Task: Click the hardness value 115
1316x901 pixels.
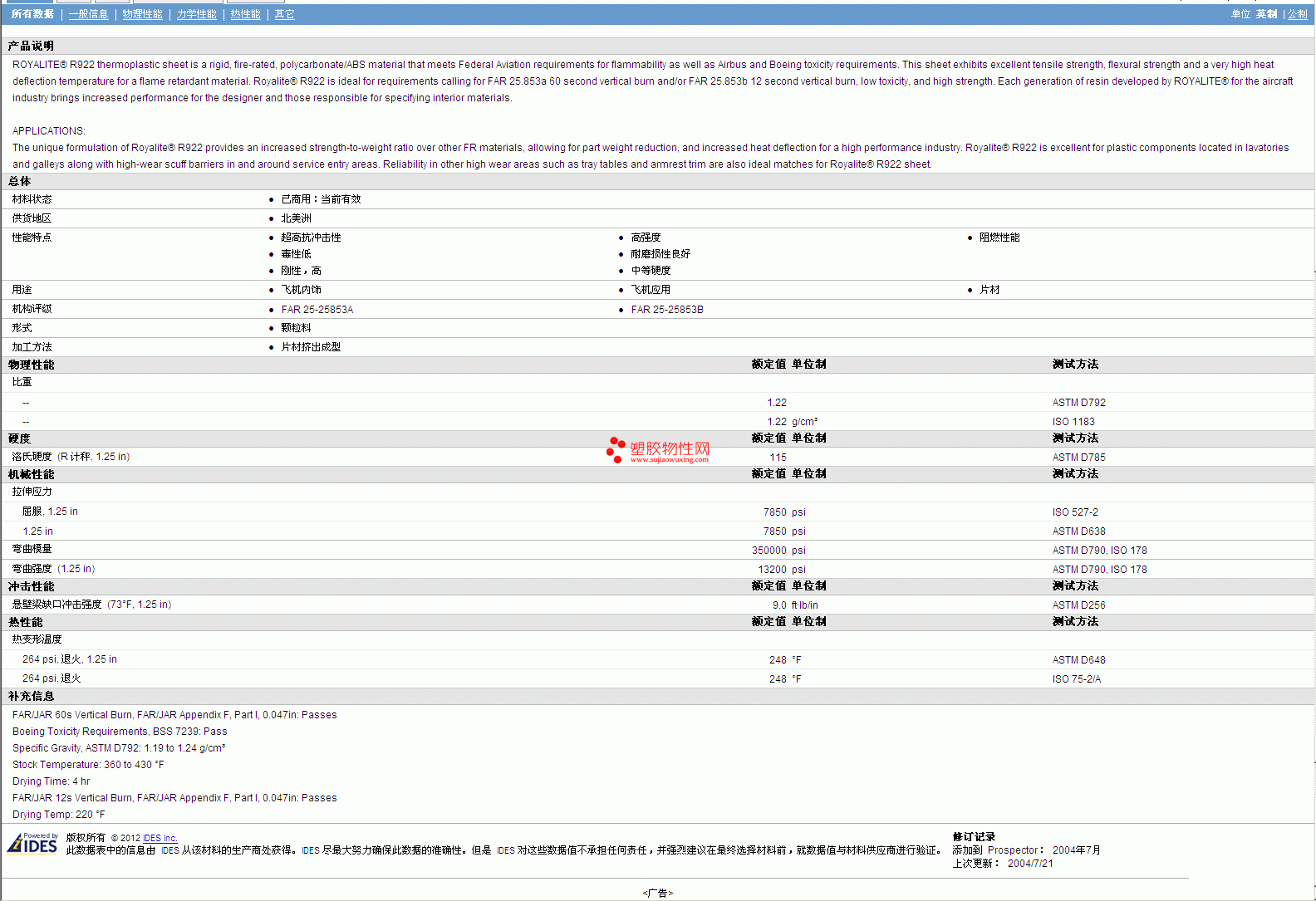Action: point(778,458)
